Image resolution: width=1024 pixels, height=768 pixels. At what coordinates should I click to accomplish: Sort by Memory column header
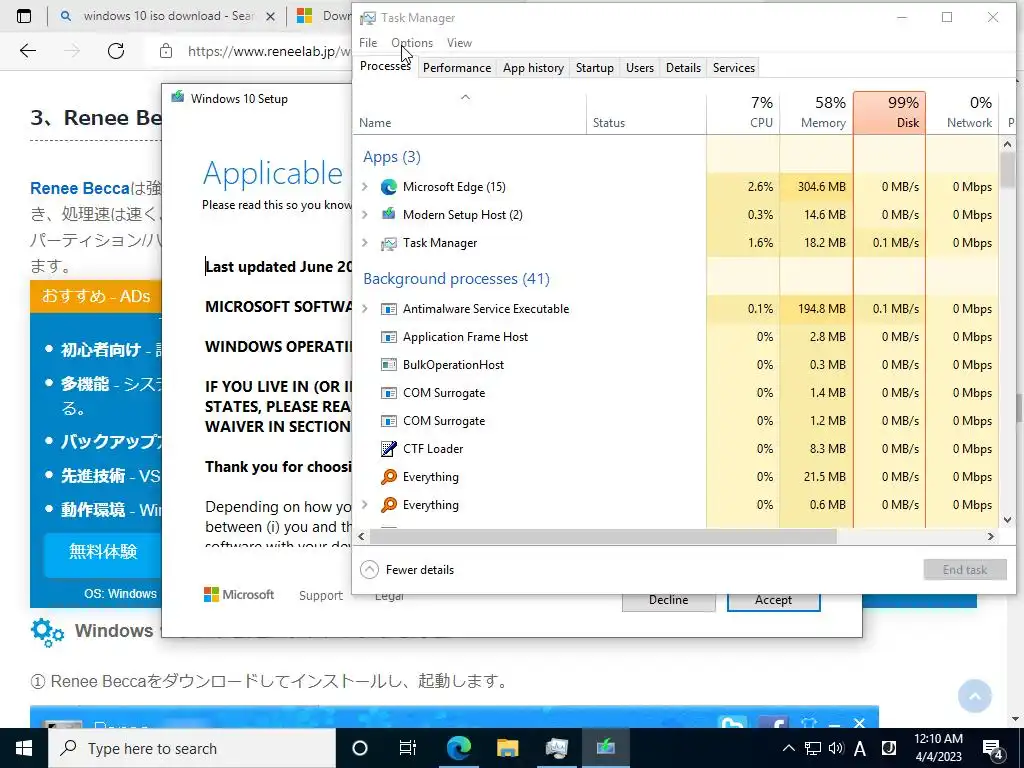point(816,112)
